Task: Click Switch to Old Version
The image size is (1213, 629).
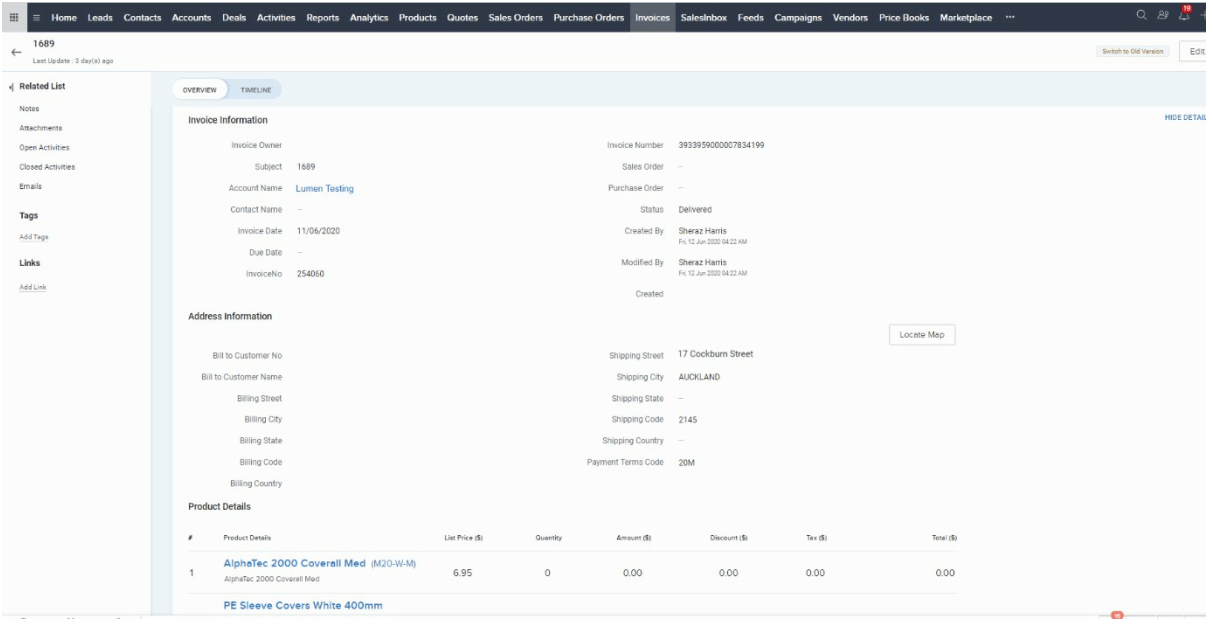Action: pyautogui.click(x=1132, y=51)
